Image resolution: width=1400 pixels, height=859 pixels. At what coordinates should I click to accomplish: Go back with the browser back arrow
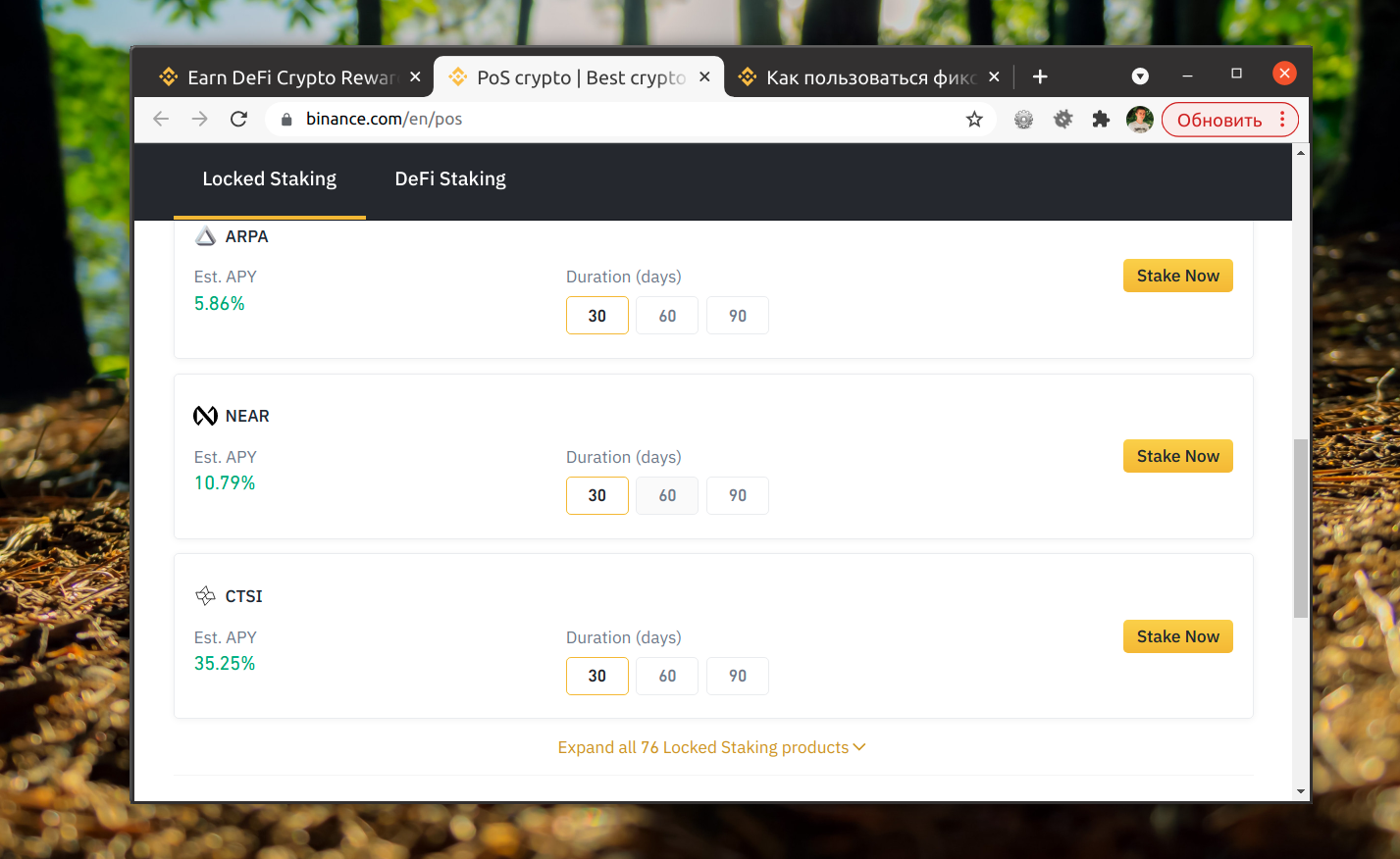click(x=161, y=119)
